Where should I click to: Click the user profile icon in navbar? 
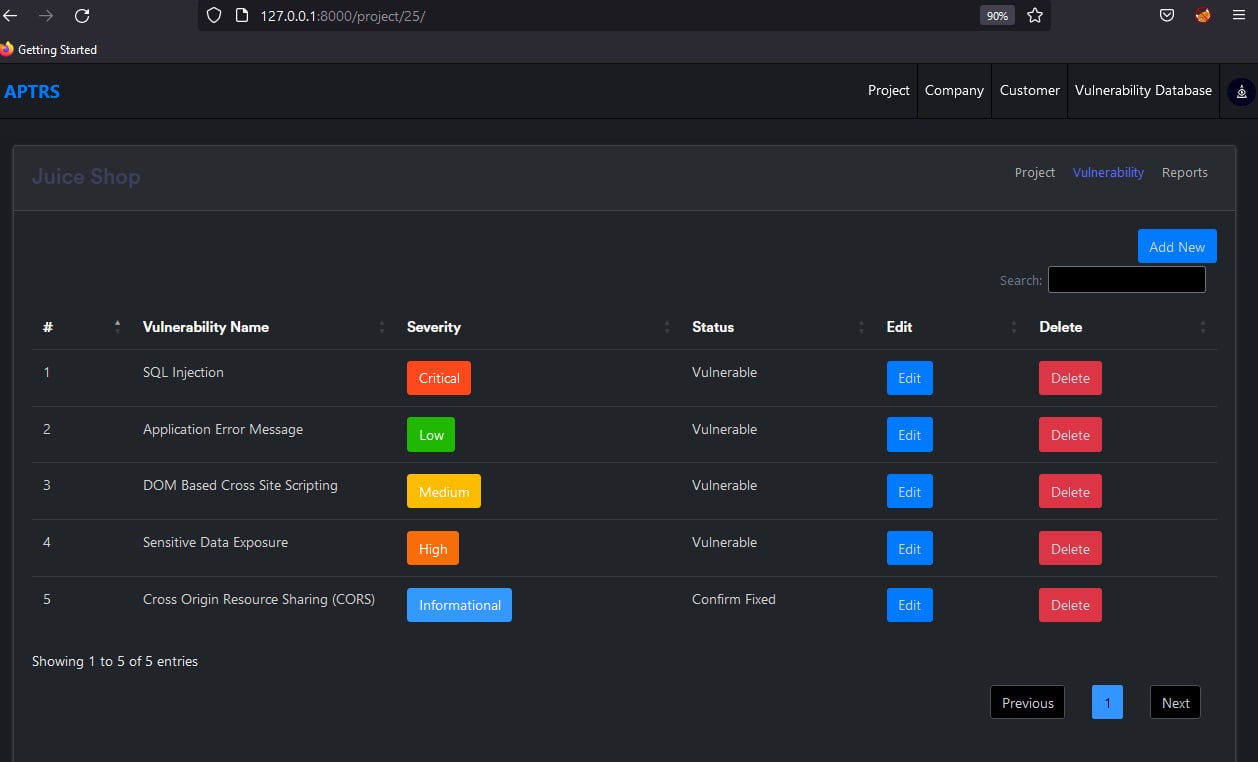[1241, 91]
